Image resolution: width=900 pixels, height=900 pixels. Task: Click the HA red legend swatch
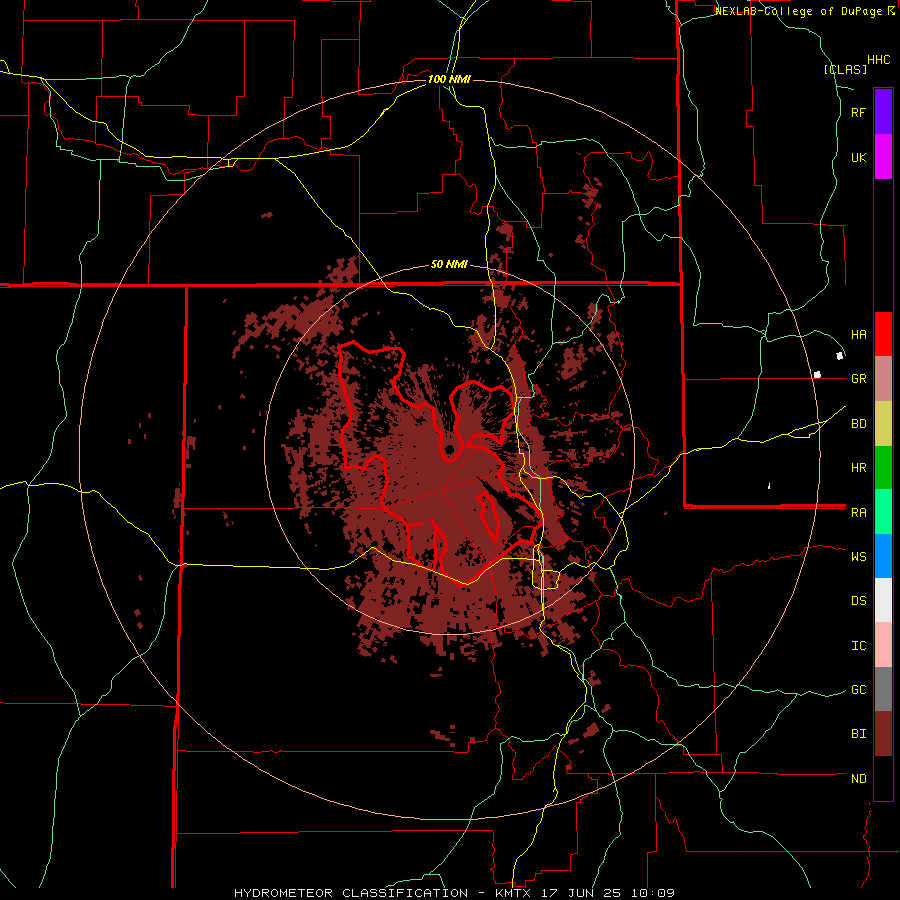coord(883,334)
